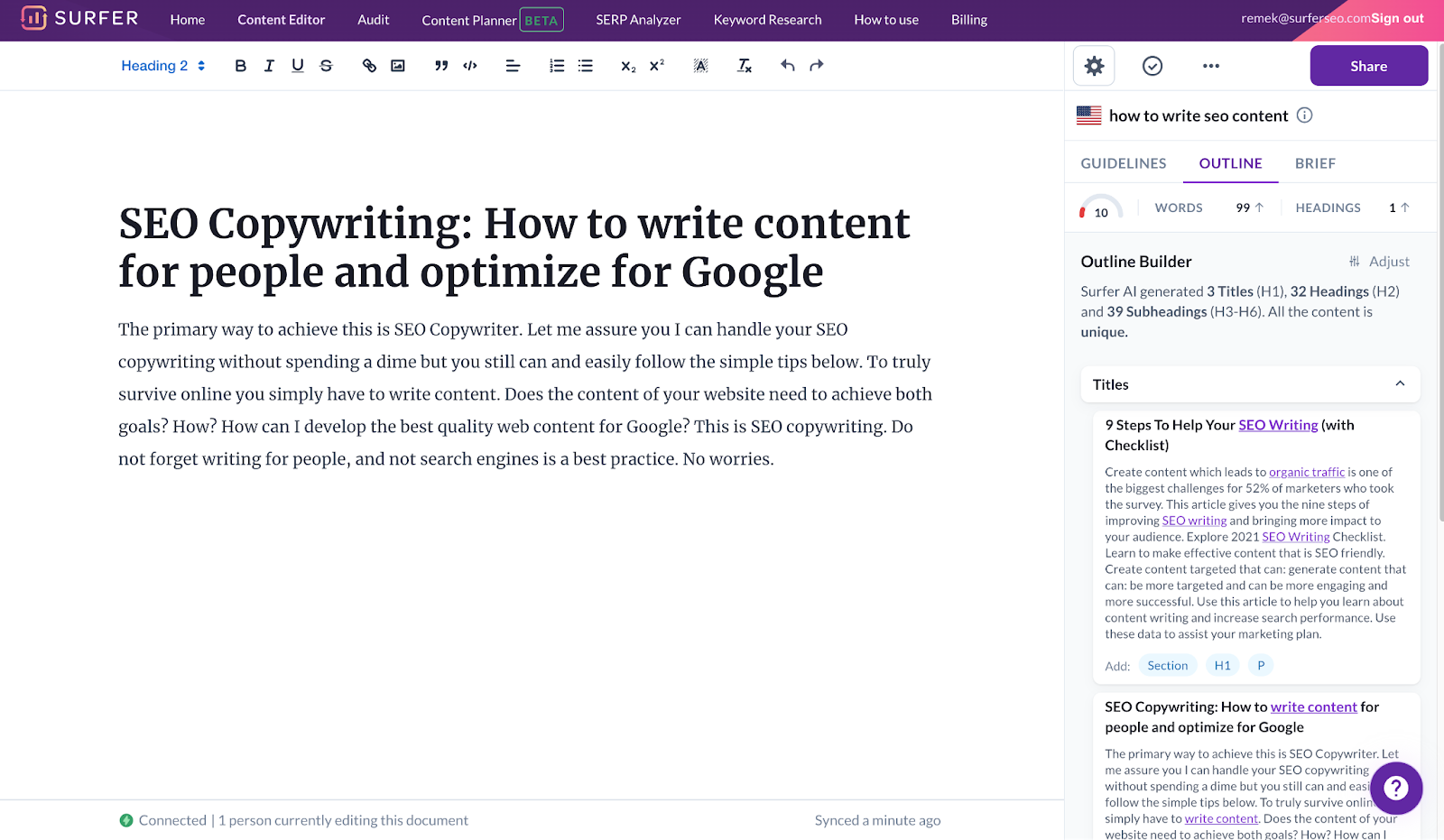Viewport: 1444px width, 840px height.
Task: Add the first title as H1
Action: click(1223, 666)
